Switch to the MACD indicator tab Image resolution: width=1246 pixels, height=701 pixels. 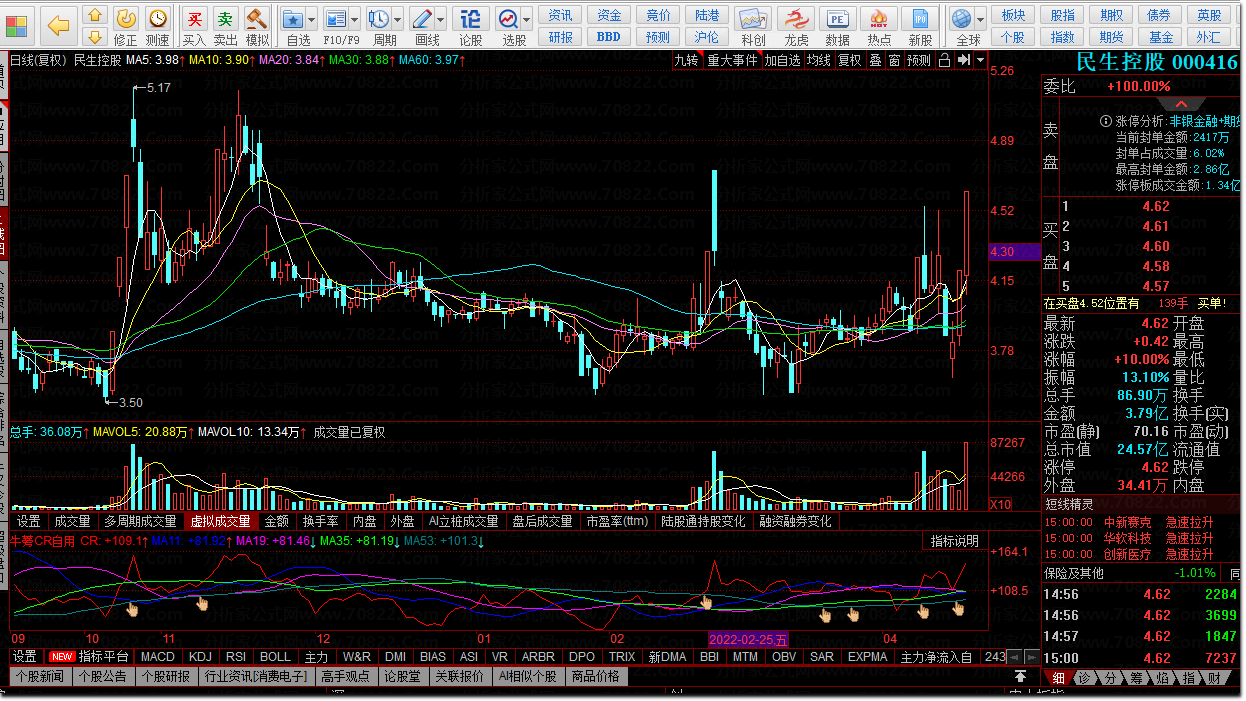click(x=157, y=657)
